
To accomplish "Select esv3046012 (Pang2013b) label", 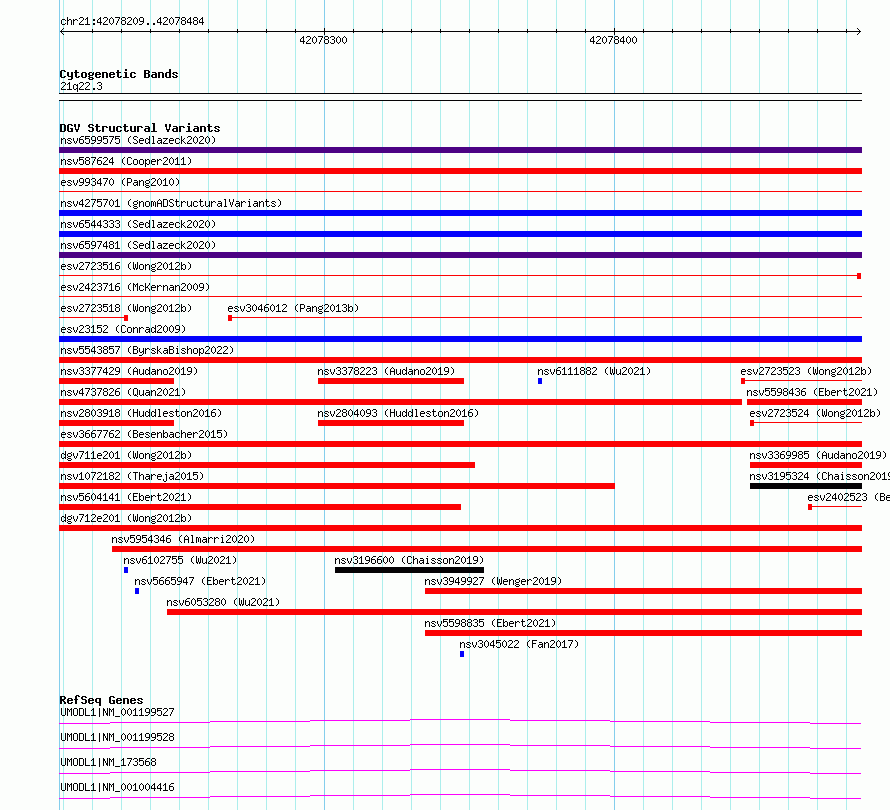I will 293,308.
